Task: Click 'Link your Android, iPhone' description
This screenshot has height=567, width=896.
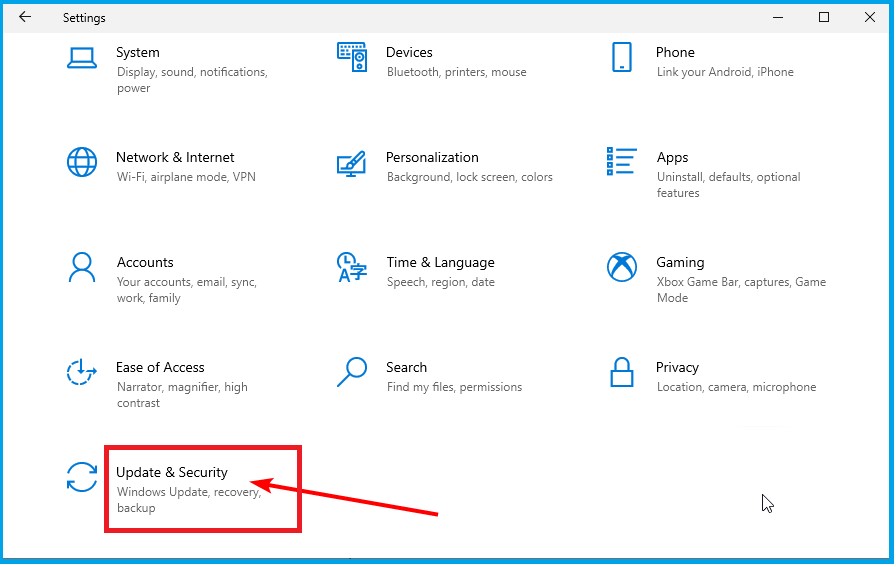Action: coord(725,72)
